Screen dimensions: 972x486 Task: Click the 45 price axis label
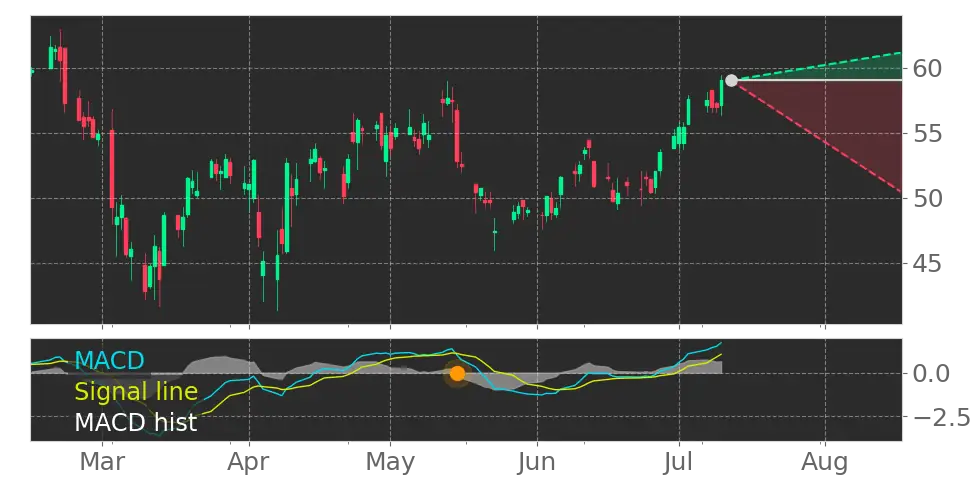click(x=927, y=264)
